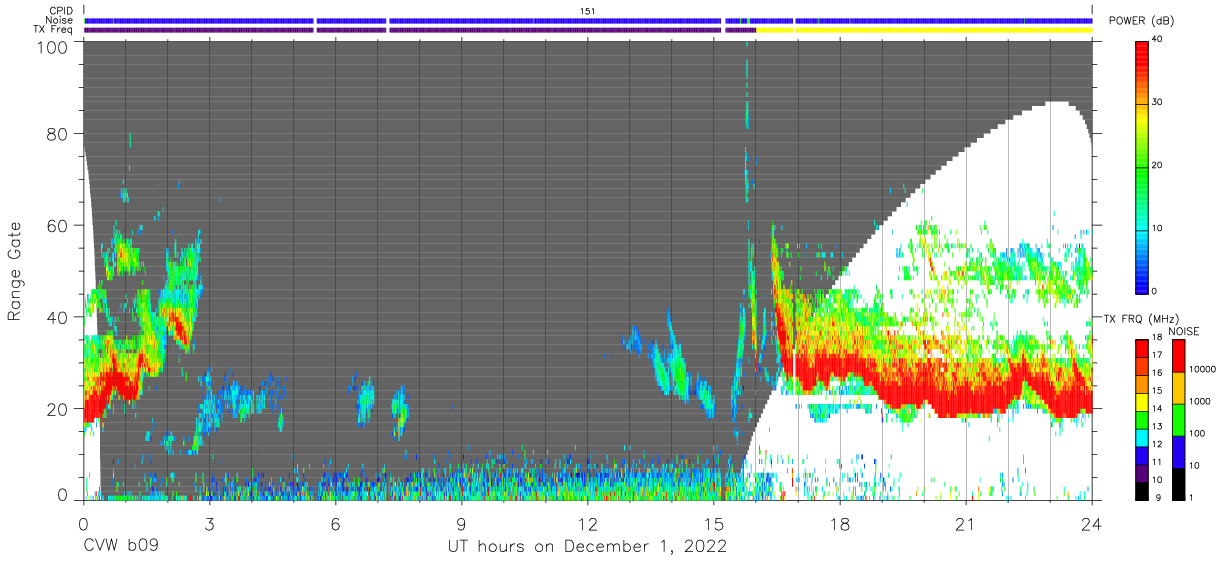Click the 80 tick on Range Gate axis
The image size is (1228, 567).
point(58,133)
